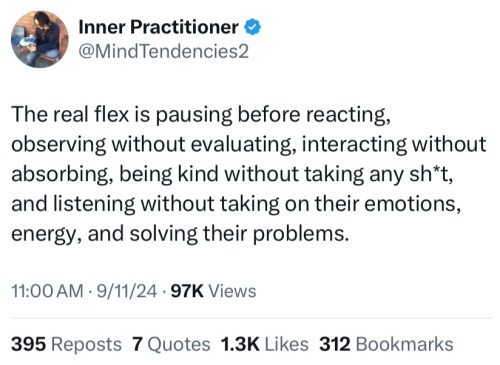Select the tweet body text

point(248,174)
